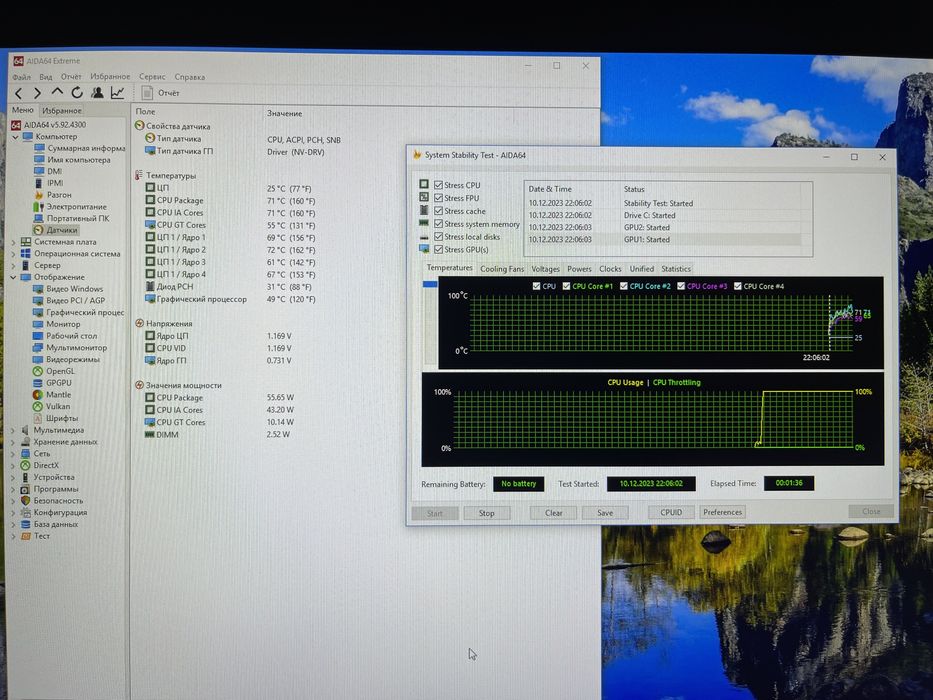
Task: Expand the Мультимедиа tree node
Action: click(x=14, y=430)
